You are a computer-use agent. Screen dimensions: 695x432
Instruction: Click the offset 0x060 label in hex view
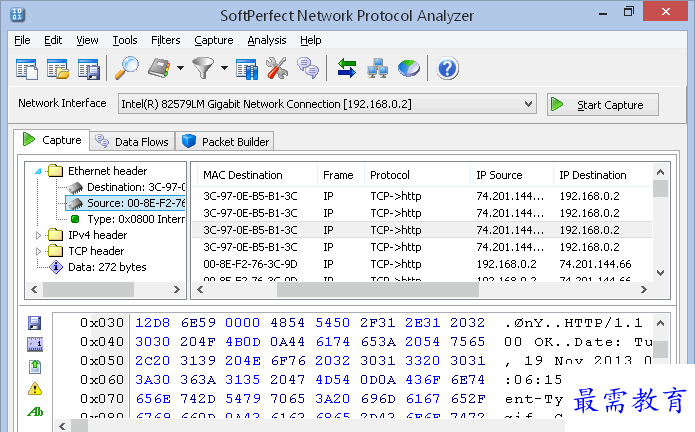pos(102,380)
